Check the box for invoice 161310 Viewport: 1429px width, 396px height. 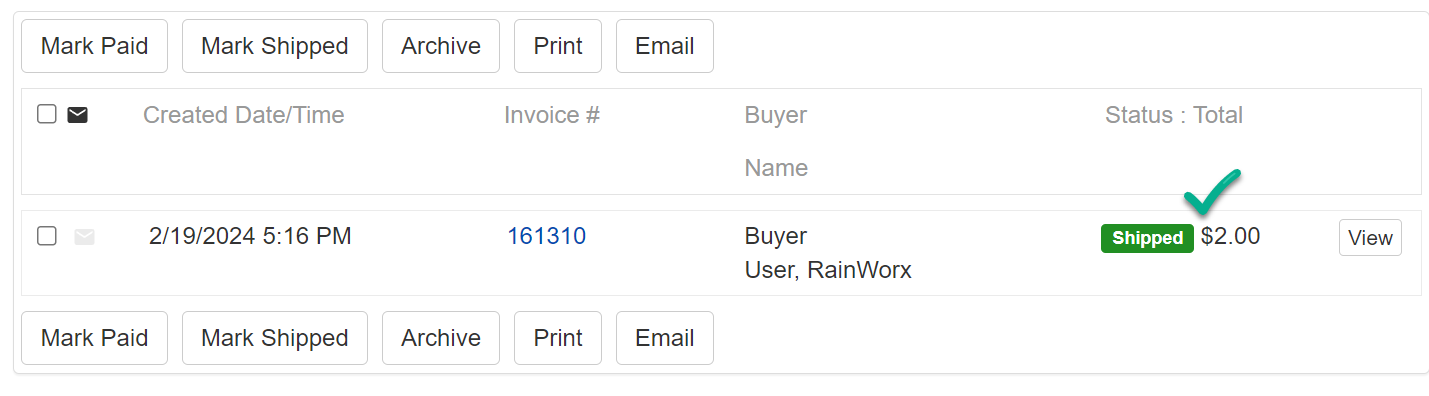[47, 236]
